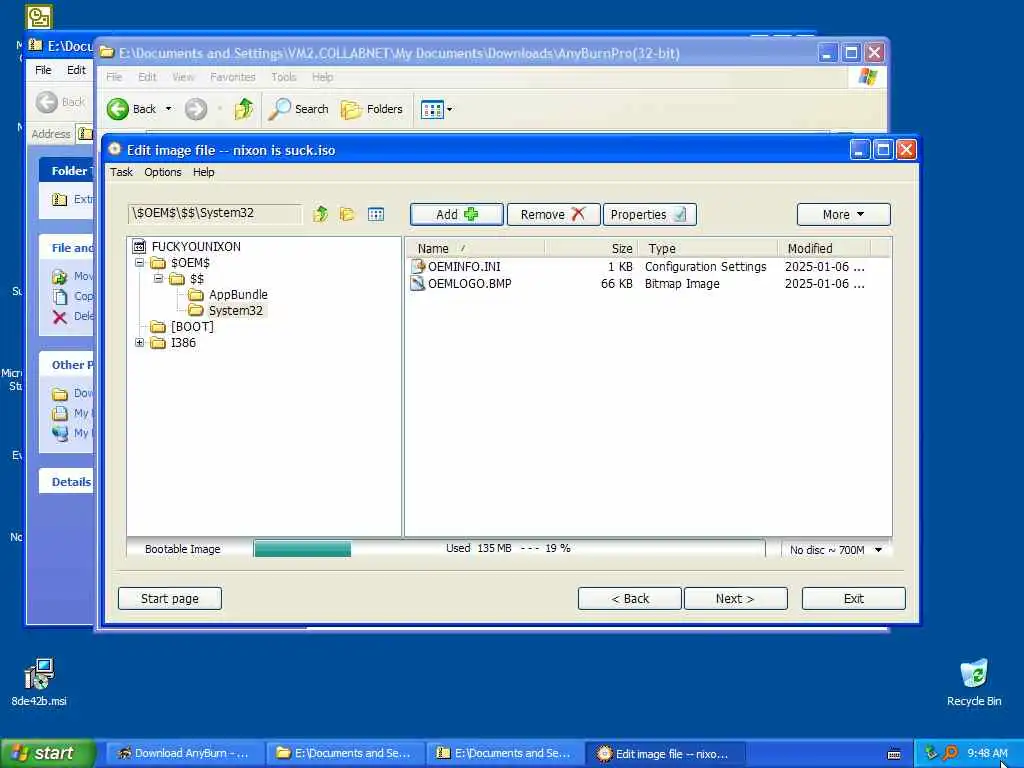Open the Task menu
Viewport: 1024px width, 768px height.
(121, 172)
